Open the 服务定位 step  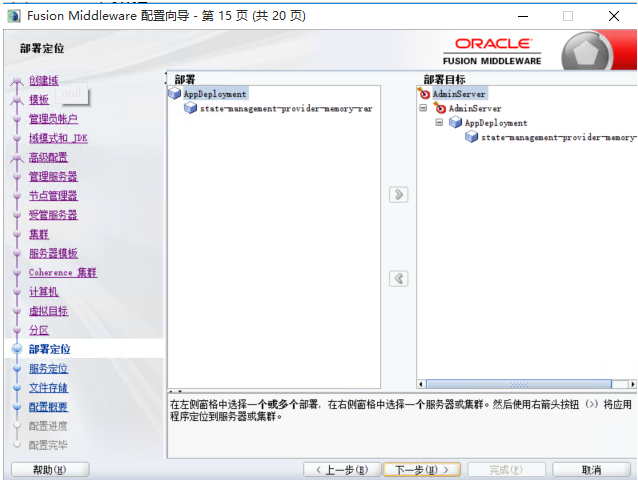click(x=48, y=369)
